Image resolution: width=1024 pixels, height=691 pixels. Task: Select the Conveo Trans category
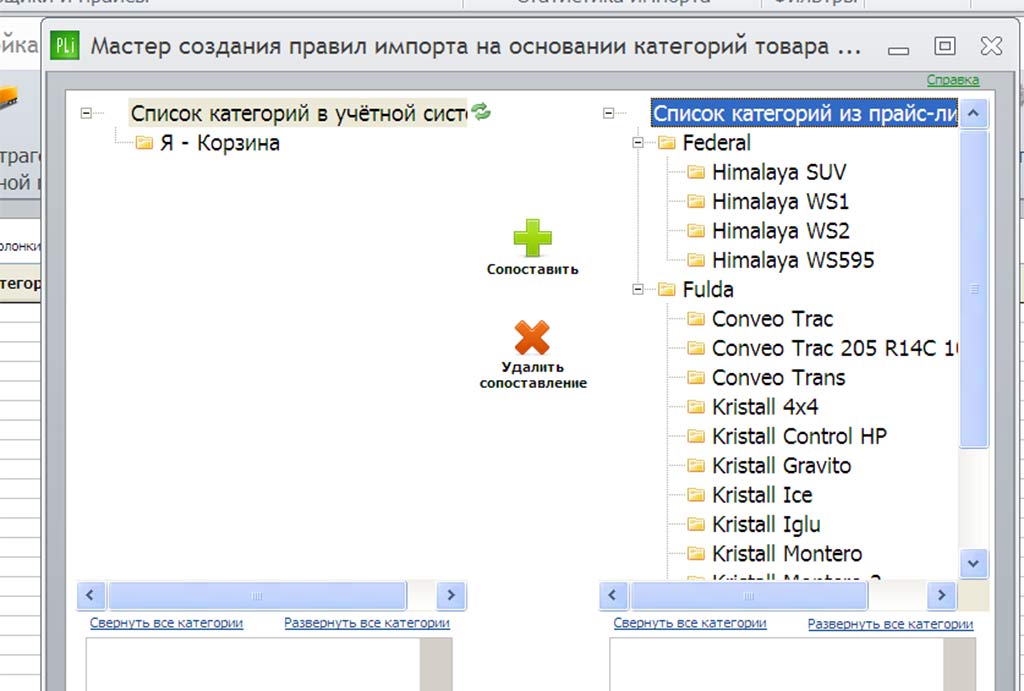[778, 378]
